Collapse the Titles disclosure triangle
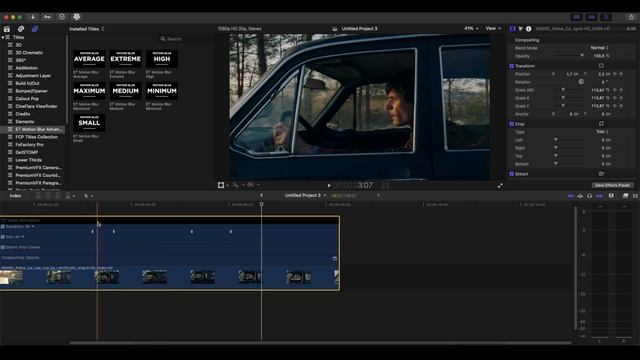The width and height of the screenshot is (640, 360). 3,37
